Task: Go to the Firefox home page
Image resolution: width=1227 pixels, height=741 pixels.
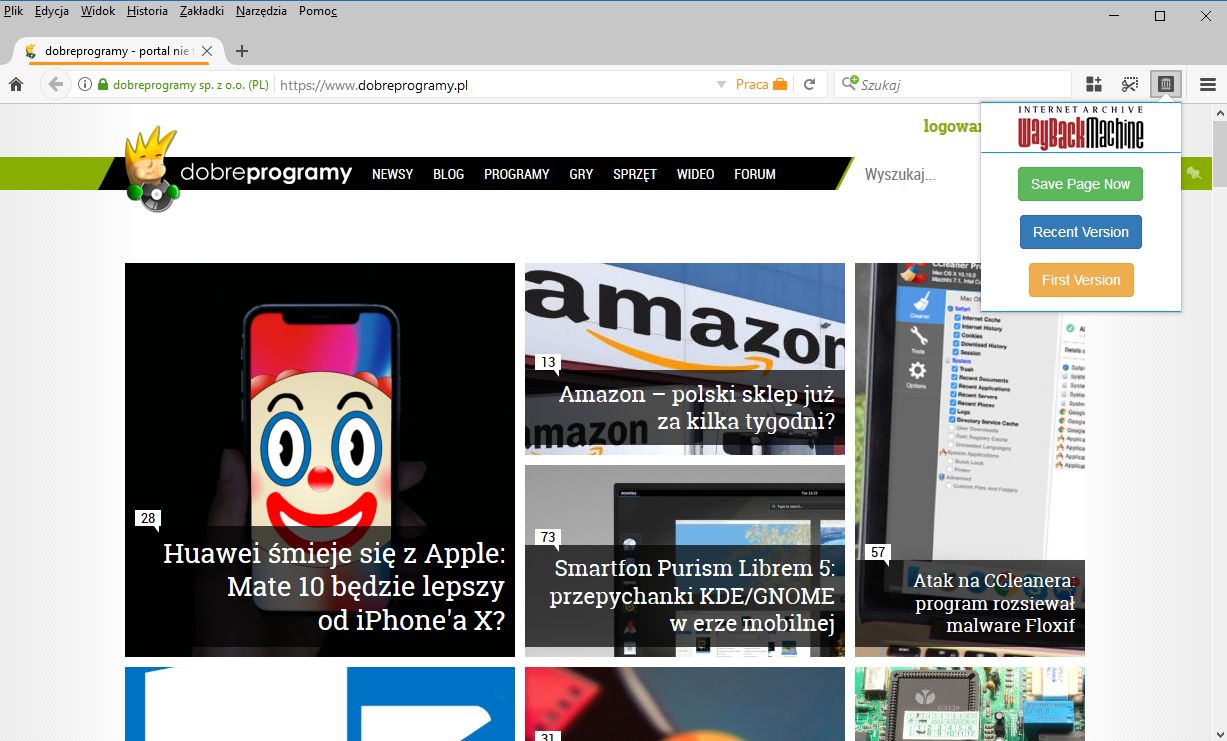Action: [x=16, y=85]
